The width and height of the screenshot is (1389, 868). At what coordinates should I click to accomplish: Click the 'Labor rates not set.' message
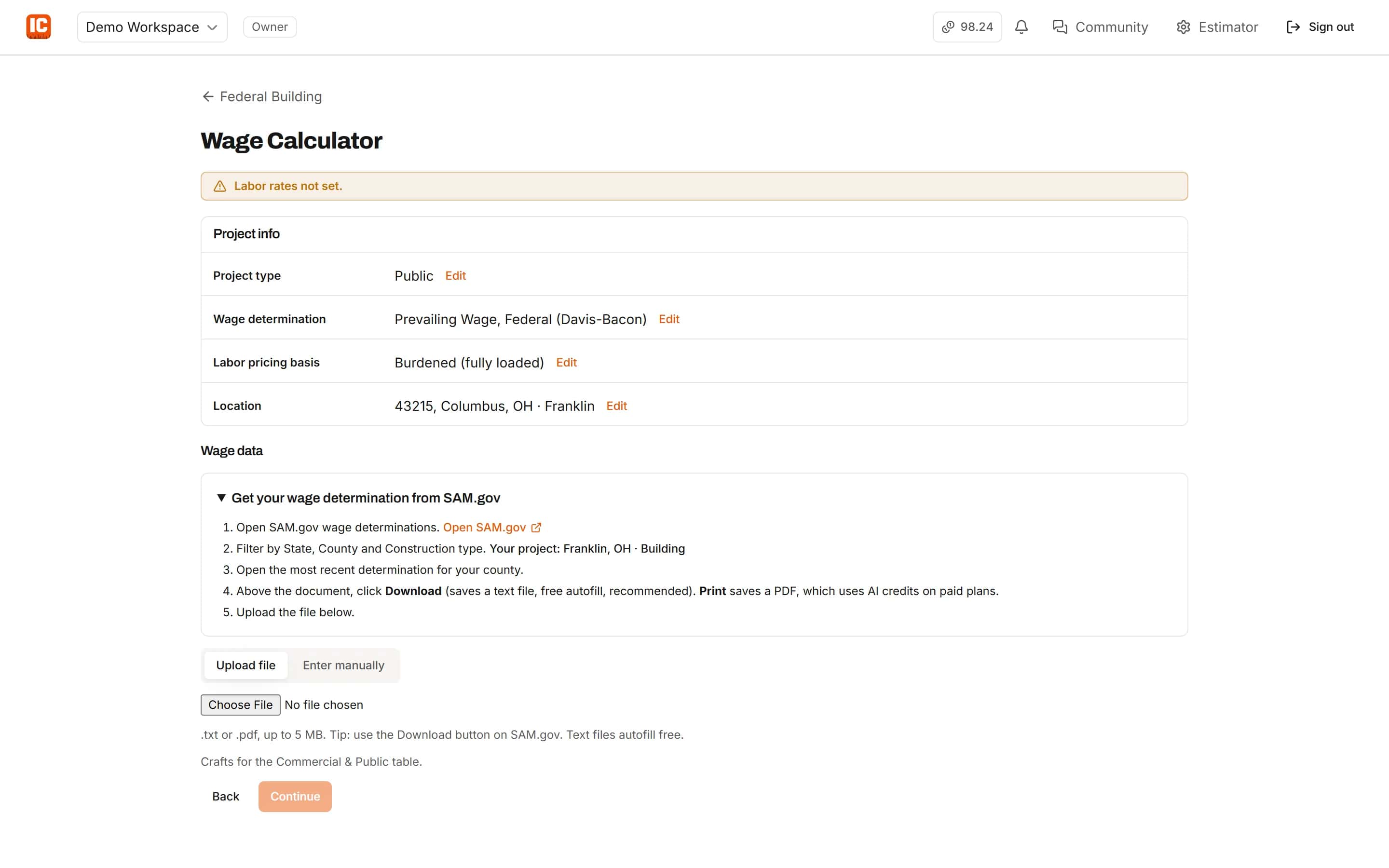click(x=288, y=186)
